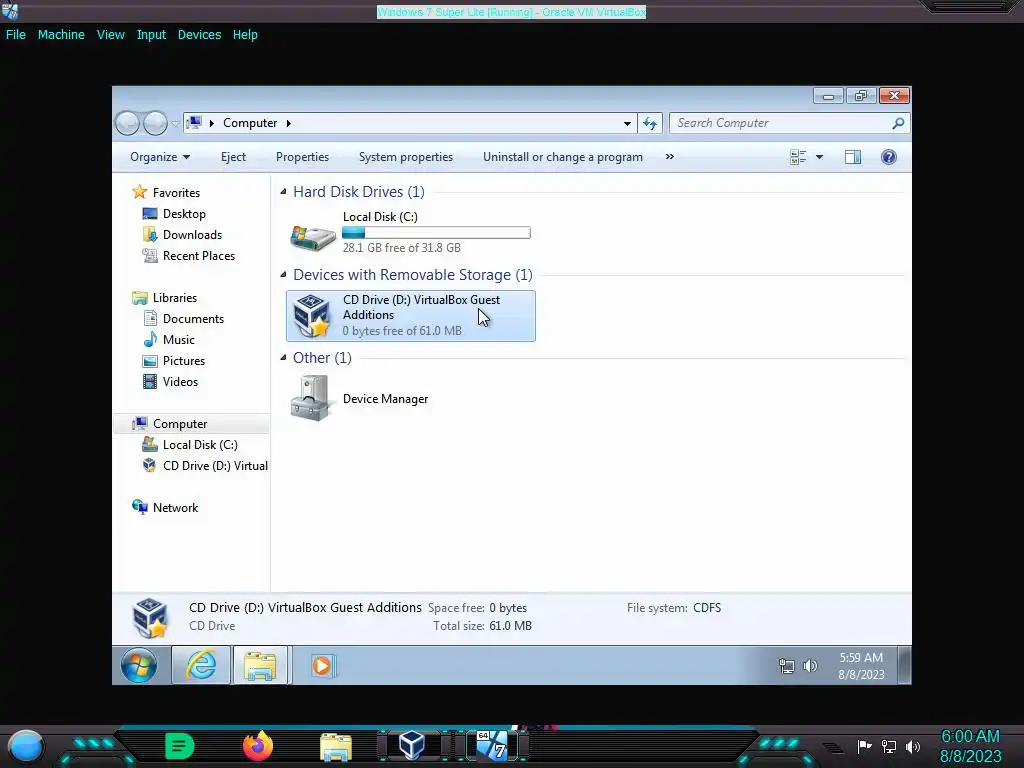Open the Local Disk (C:) drive icon
The image size is (1024, 768).
312,236
